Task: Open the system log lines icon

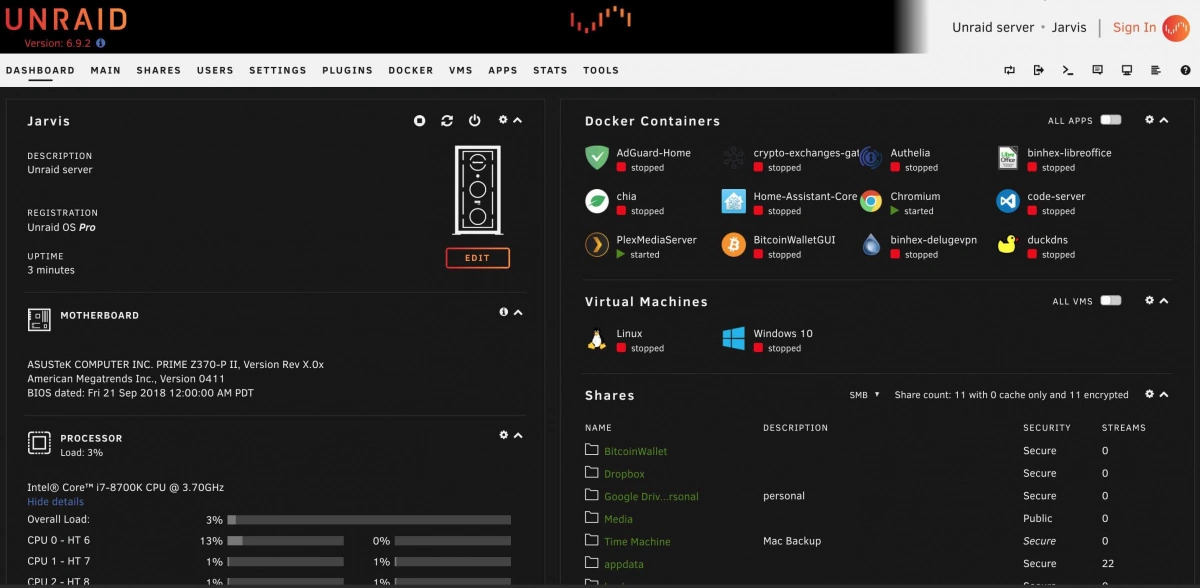Action: [1156, 70]
